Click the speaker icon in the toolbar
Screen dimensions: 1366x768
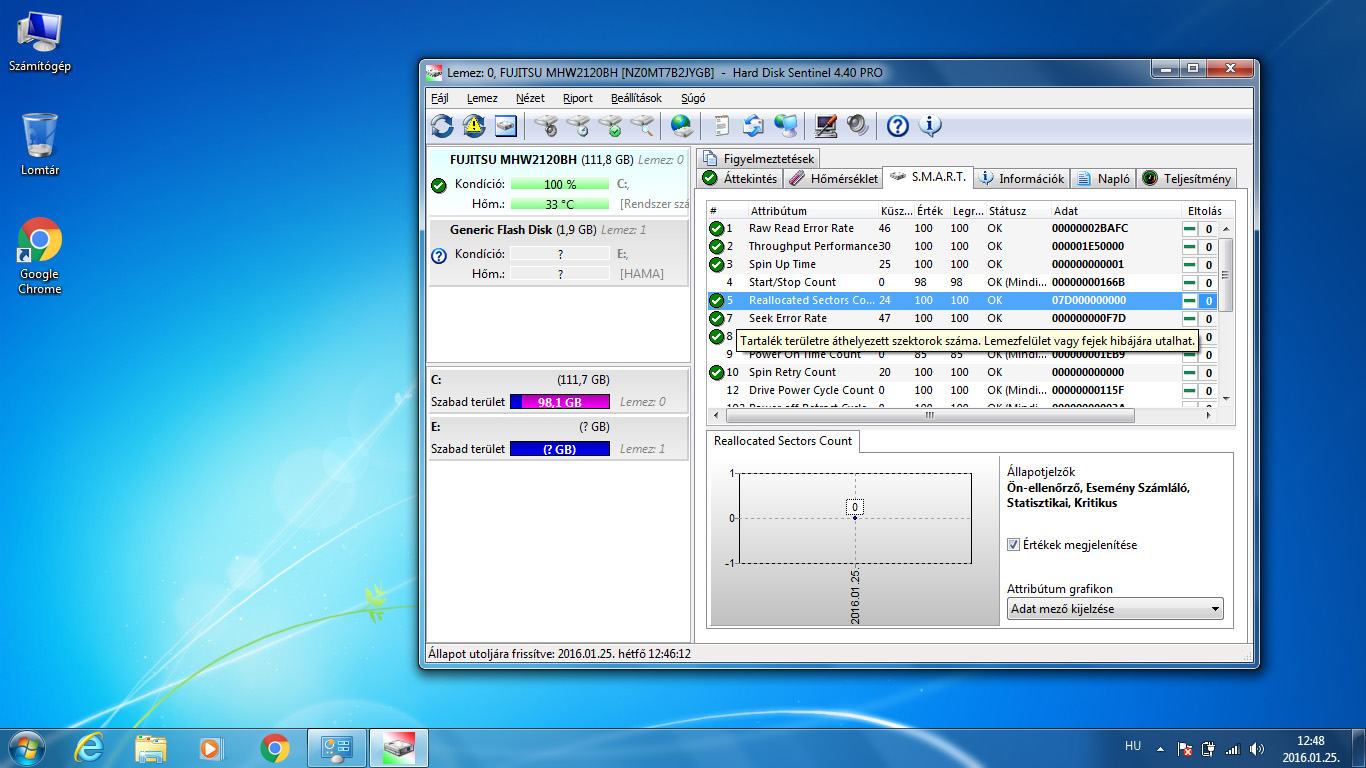coord(857,126)
